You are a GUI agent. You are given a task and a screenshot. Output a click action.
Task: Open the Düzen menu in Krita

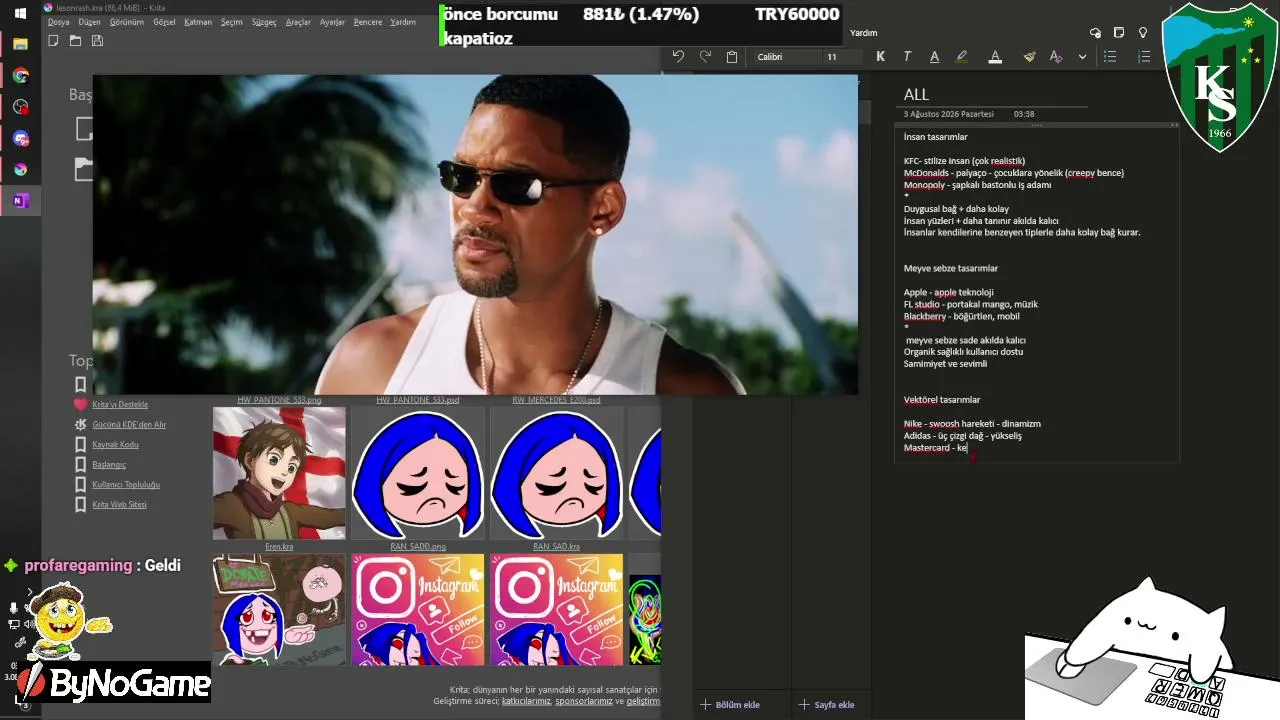point(89,22)
